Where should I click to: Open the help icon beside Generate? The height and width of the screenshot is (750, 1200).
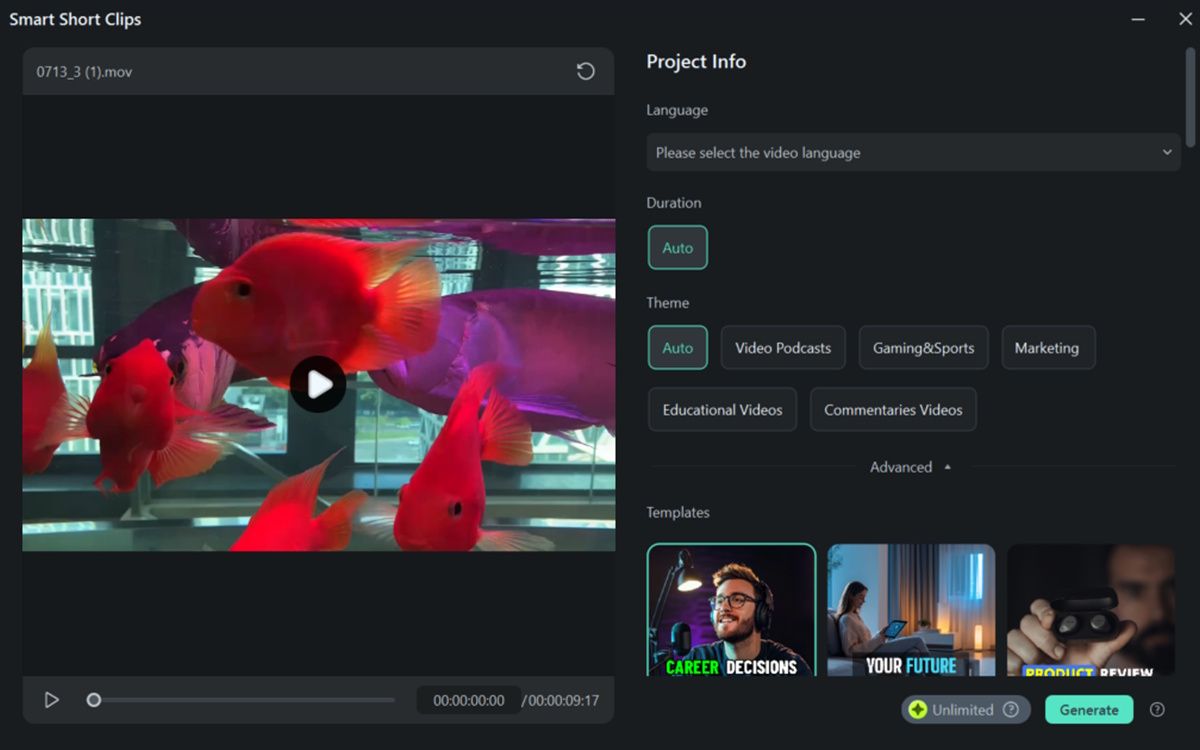click(1158, 710)
